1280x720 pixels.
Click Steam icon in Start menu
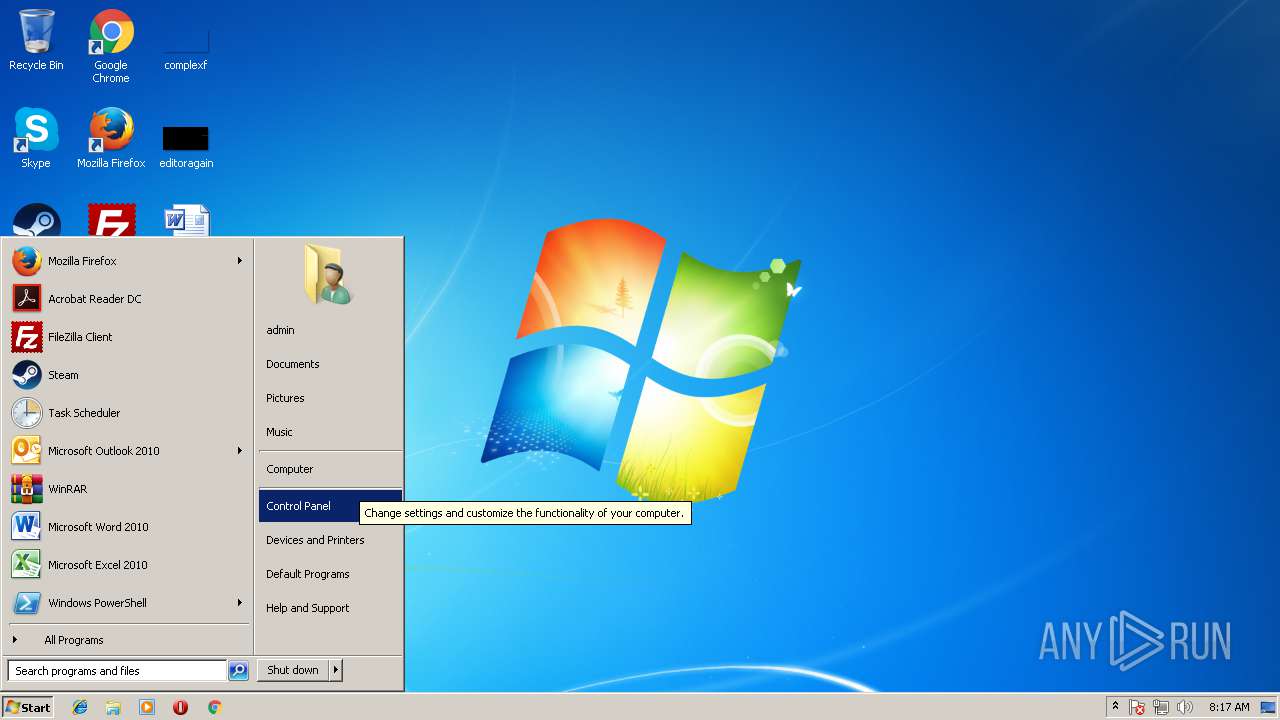pyautogui.click(x=27, y=375)
